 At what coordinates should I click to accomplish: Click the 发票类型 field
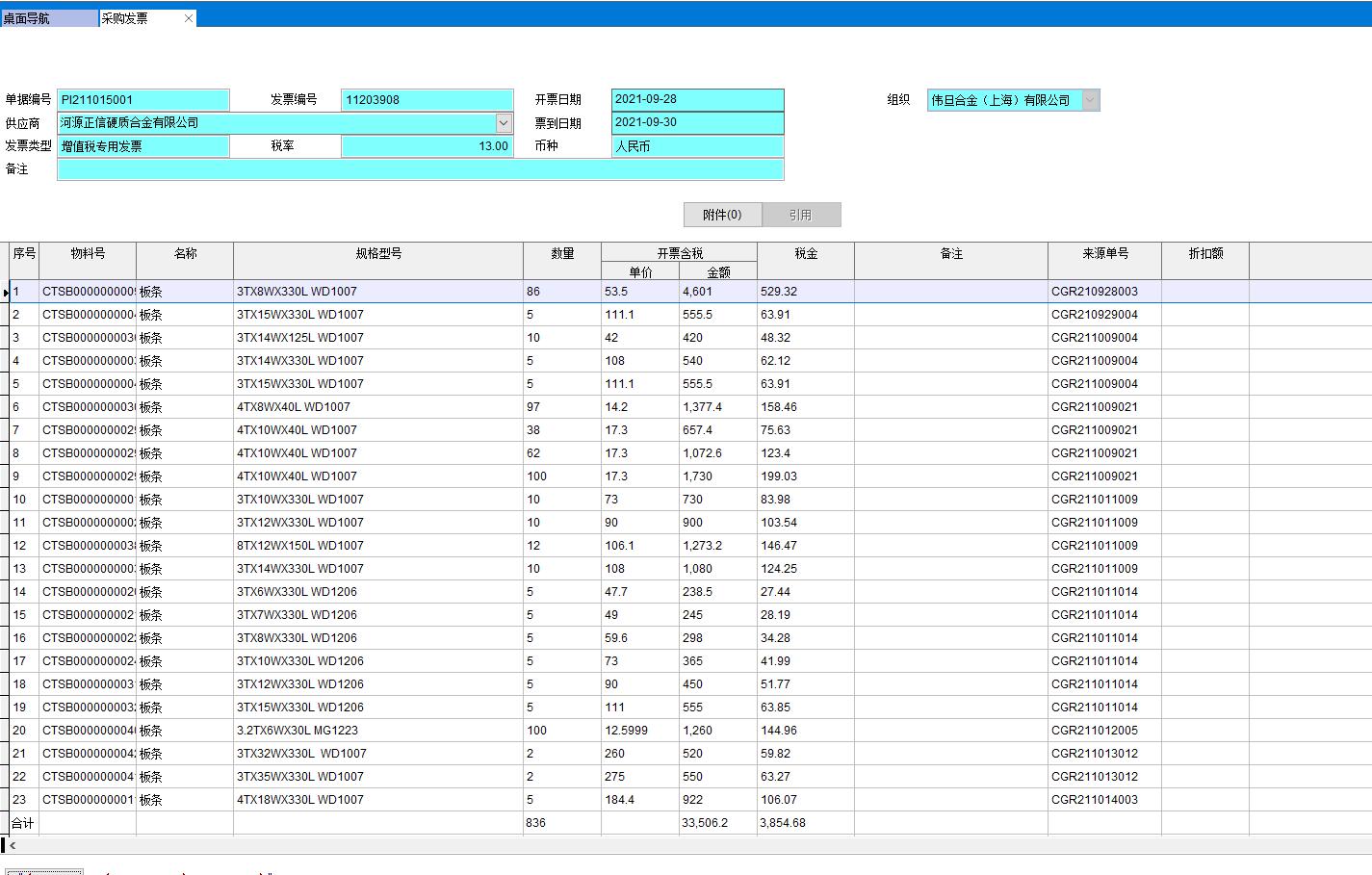pos(142,146)
